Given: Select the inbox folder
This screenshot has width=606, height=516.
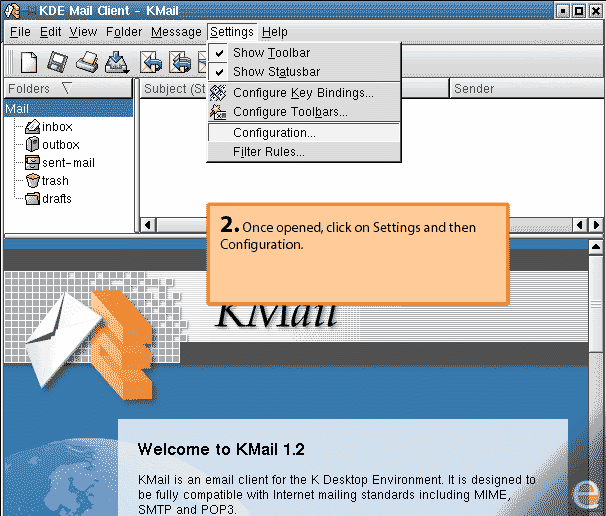Looking at the screenshot, I should pos(57,127).
